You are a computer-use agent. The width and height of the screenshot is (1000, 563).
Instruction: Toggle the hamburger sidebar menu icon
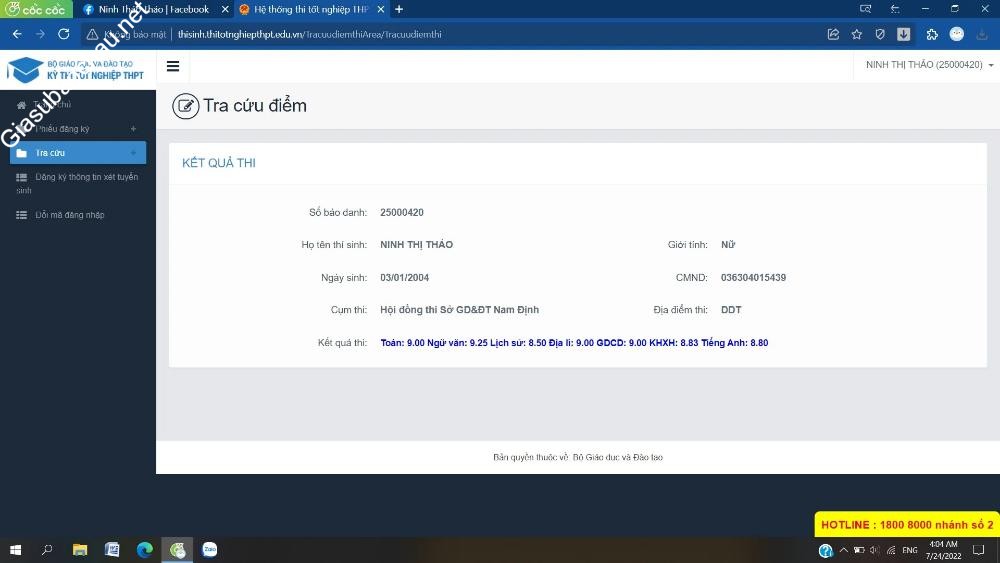(x=173, y=66)
